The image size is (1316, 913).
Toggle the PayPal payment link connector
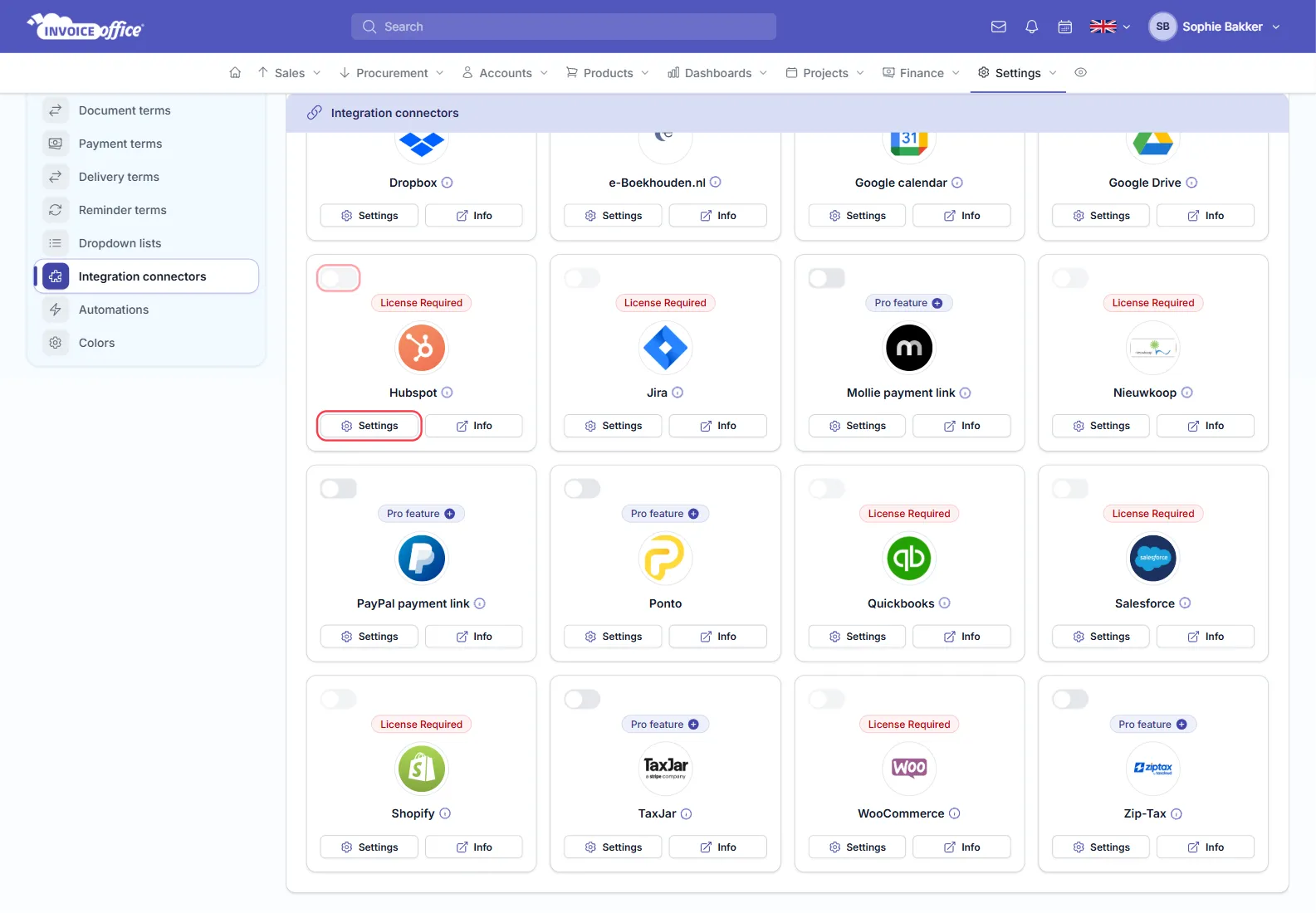point(339,489)
